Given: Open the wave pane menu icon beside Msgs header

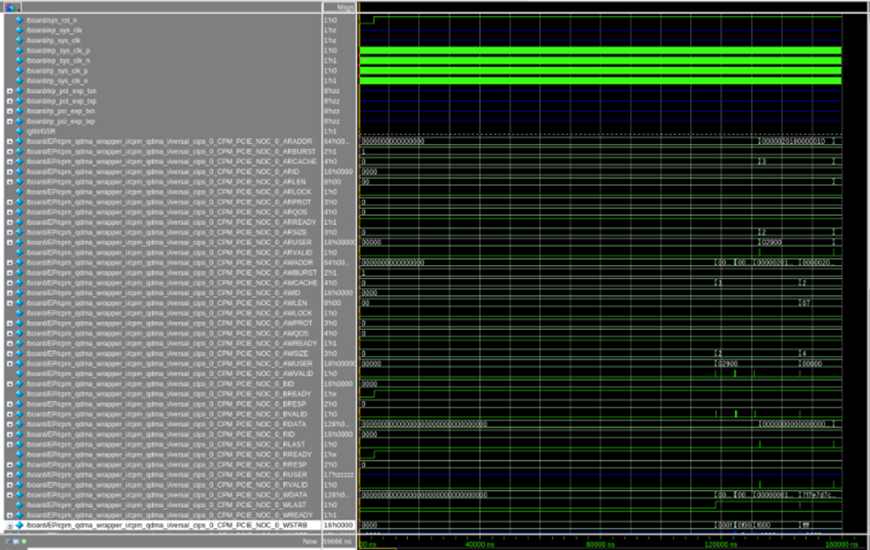Looking at the screenshot, I should tap(11, 7).
